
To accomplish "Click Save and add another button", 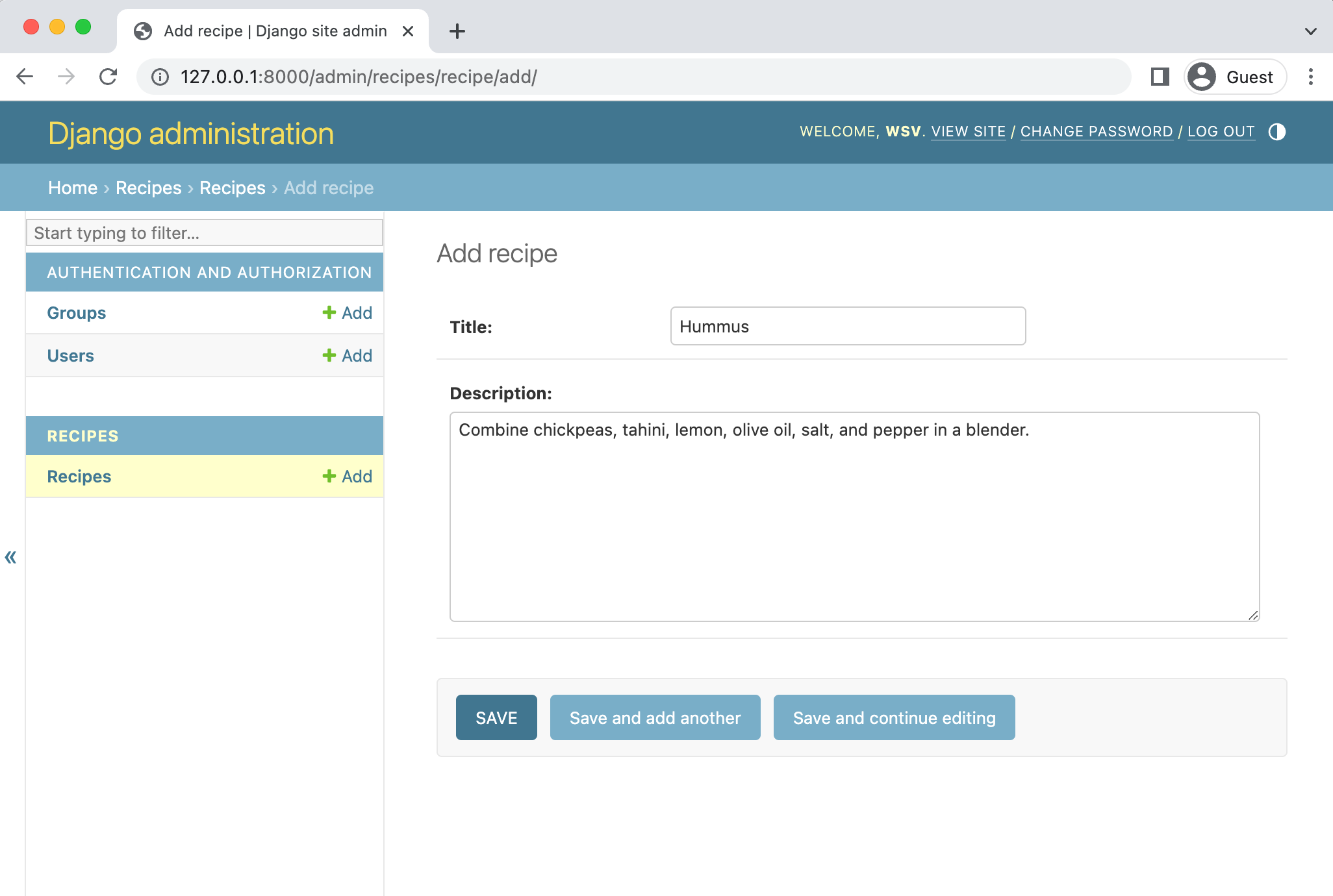I will [654, 717].
